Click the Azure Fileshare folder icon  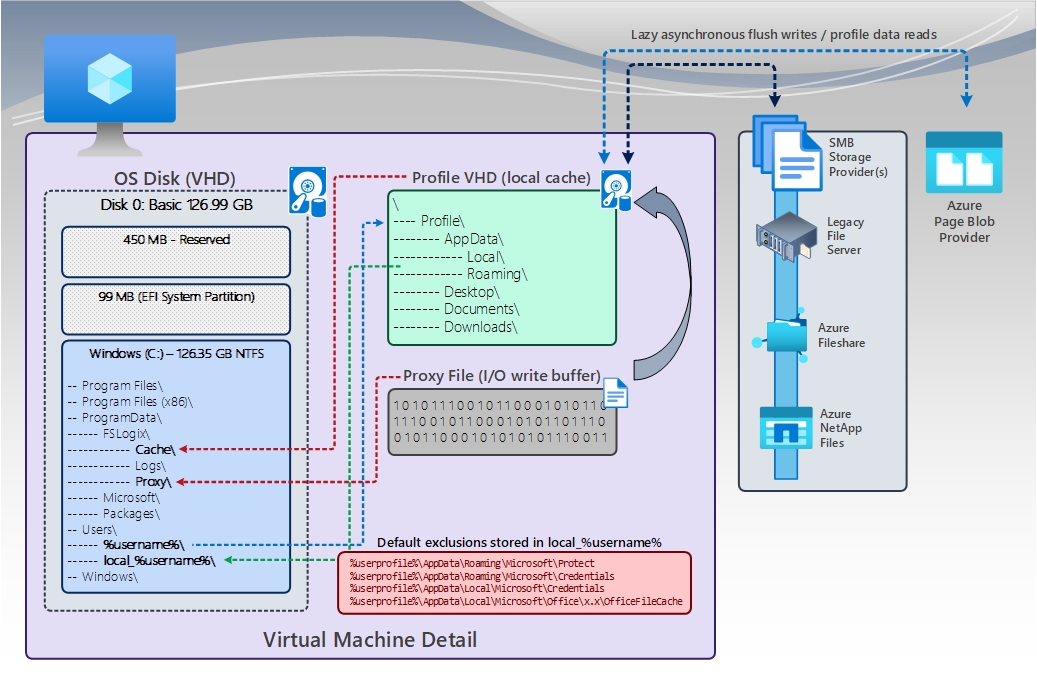click(x=782, y=335)
